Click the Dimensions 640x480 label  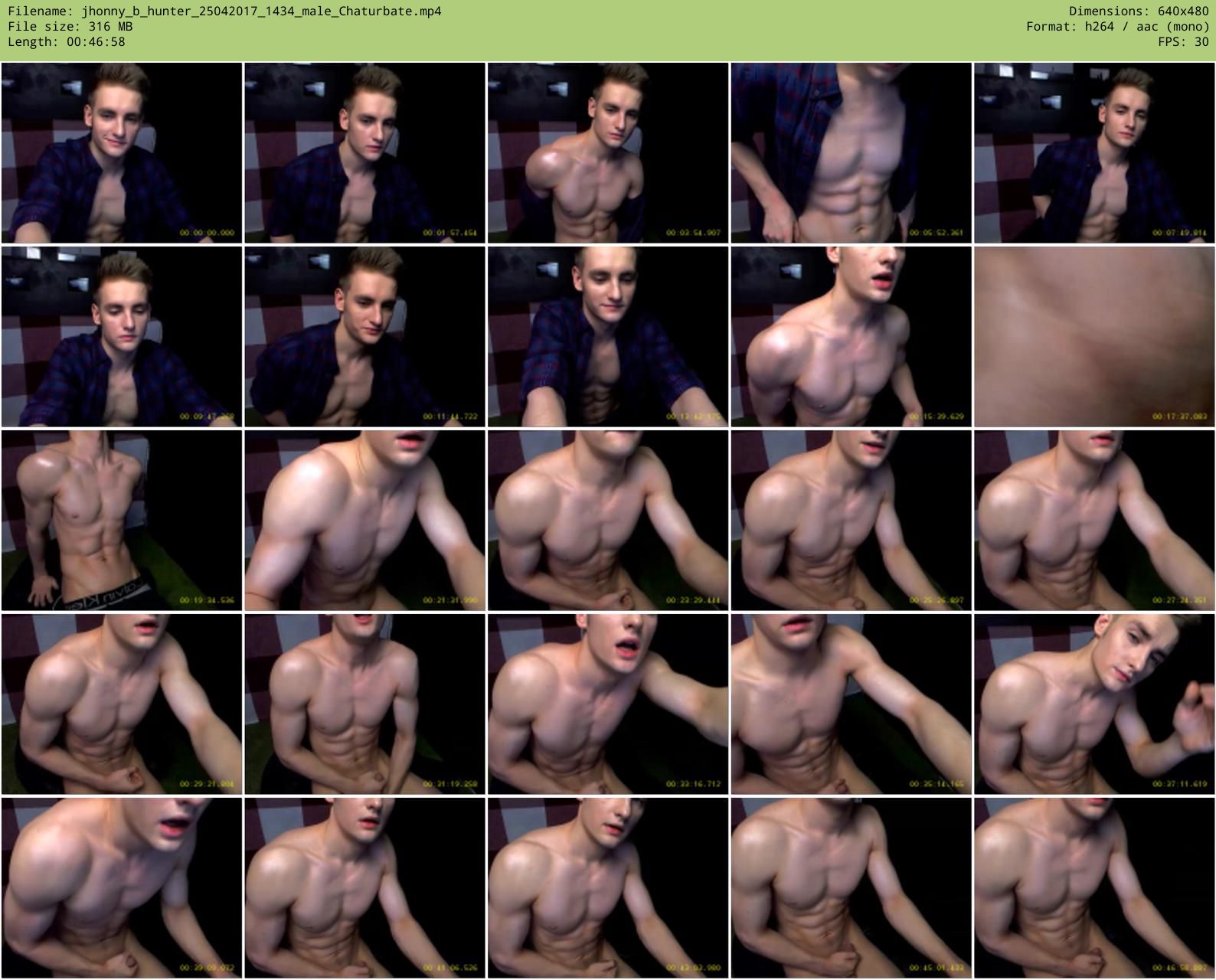click(x=1139, y=11)
